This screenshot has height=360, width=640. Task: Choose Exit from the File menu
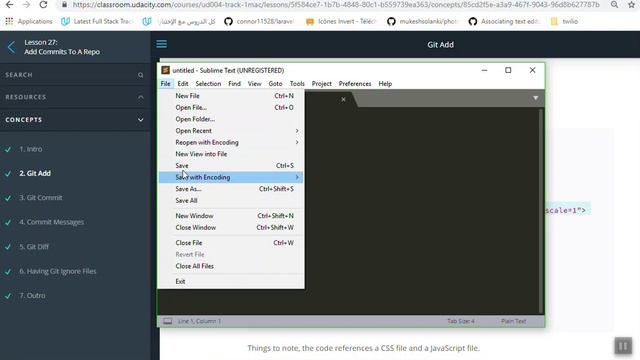pyautogui.click(x=231, y=282)
